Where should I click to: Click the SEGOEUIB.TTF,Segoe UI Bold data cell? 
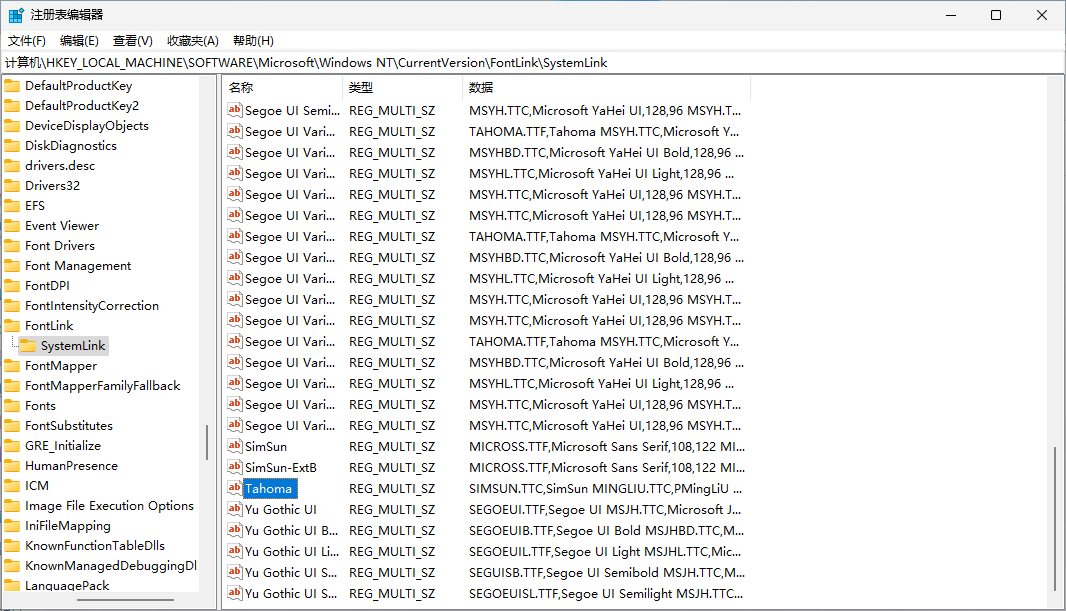coord(606,531)
